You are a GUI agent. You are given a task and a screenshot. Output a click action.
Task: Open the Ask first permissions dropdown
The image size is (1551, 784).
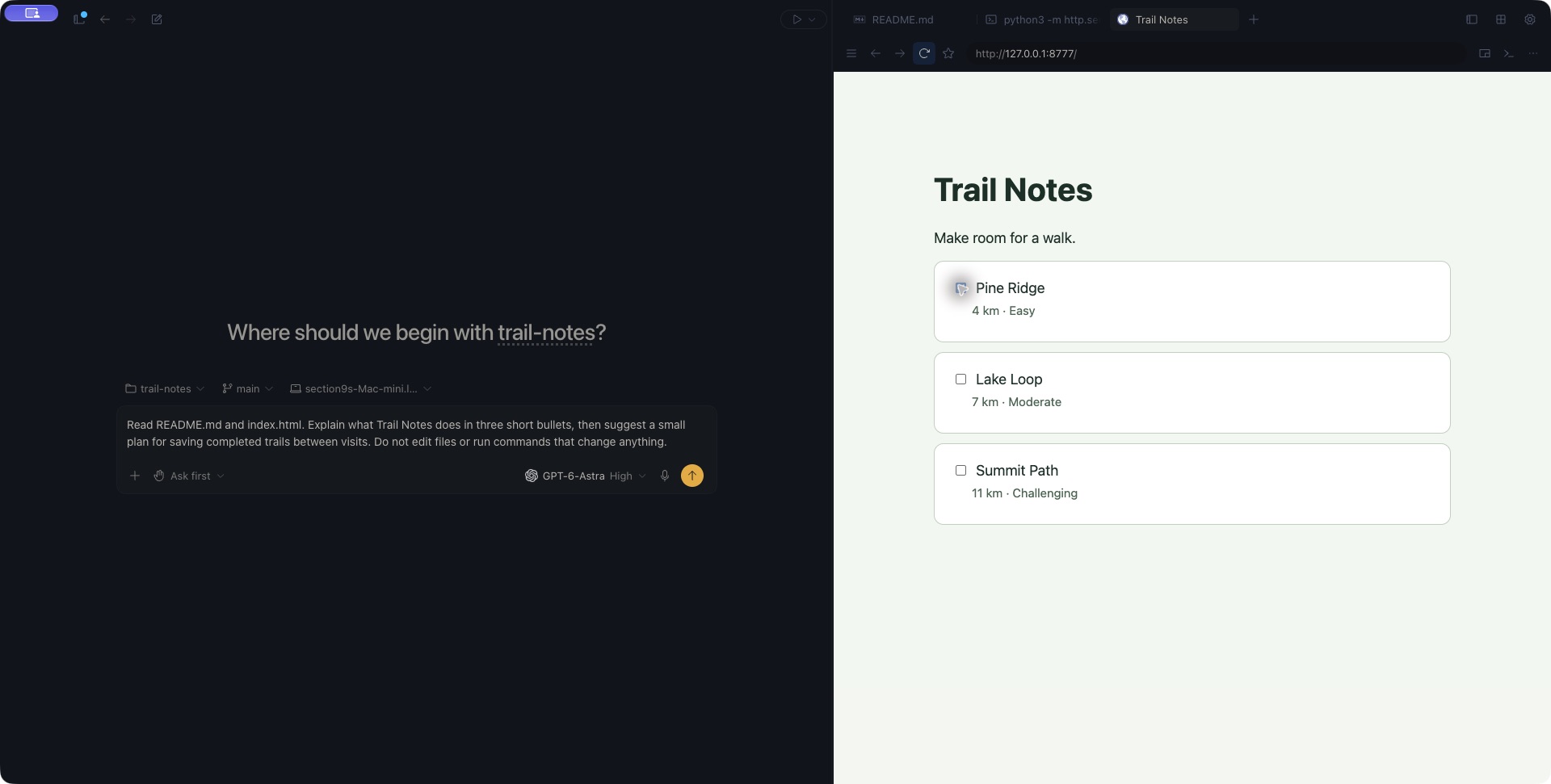point(189,476)
